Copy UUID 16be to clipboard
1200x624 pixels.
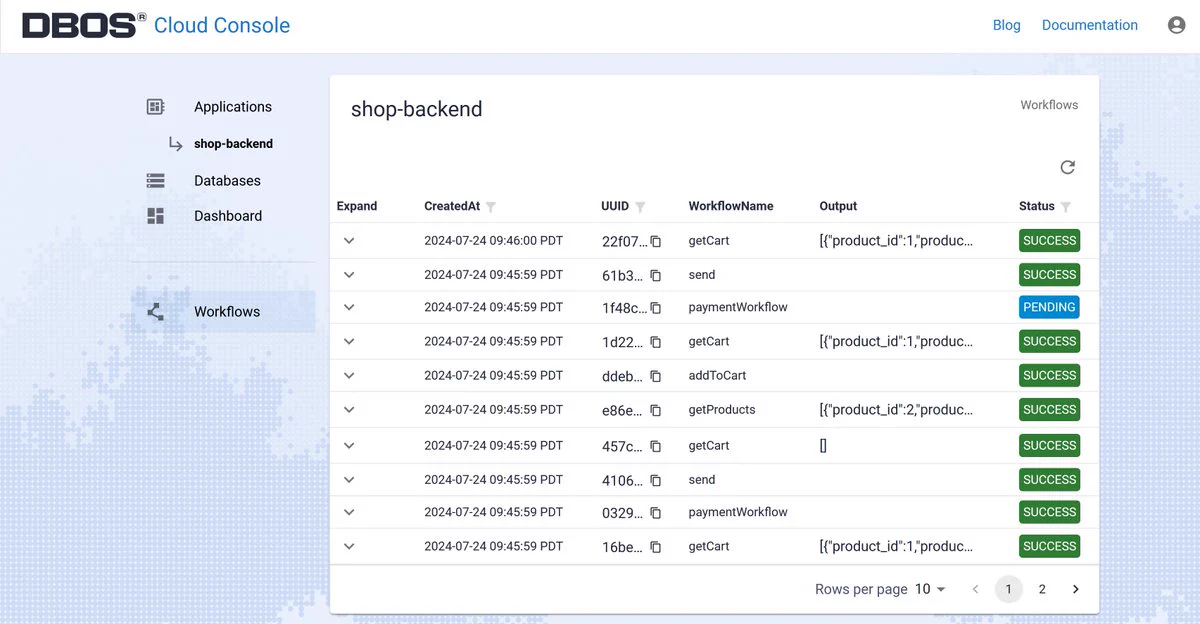pos(656,547)
